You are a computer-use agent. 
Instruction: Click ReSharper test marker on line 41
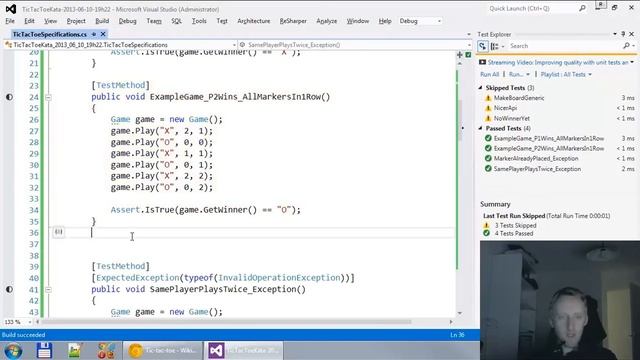pyautogui.click(x=9, y=289)
